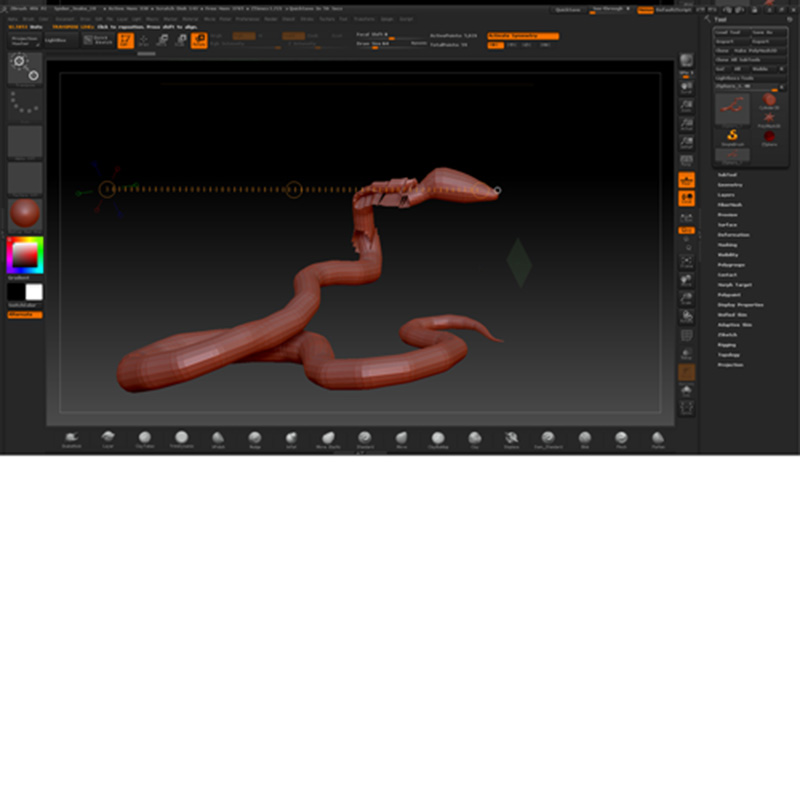800x800 pixels.
Task: Start Quick Sketch mode
Action: pos(97,40)
